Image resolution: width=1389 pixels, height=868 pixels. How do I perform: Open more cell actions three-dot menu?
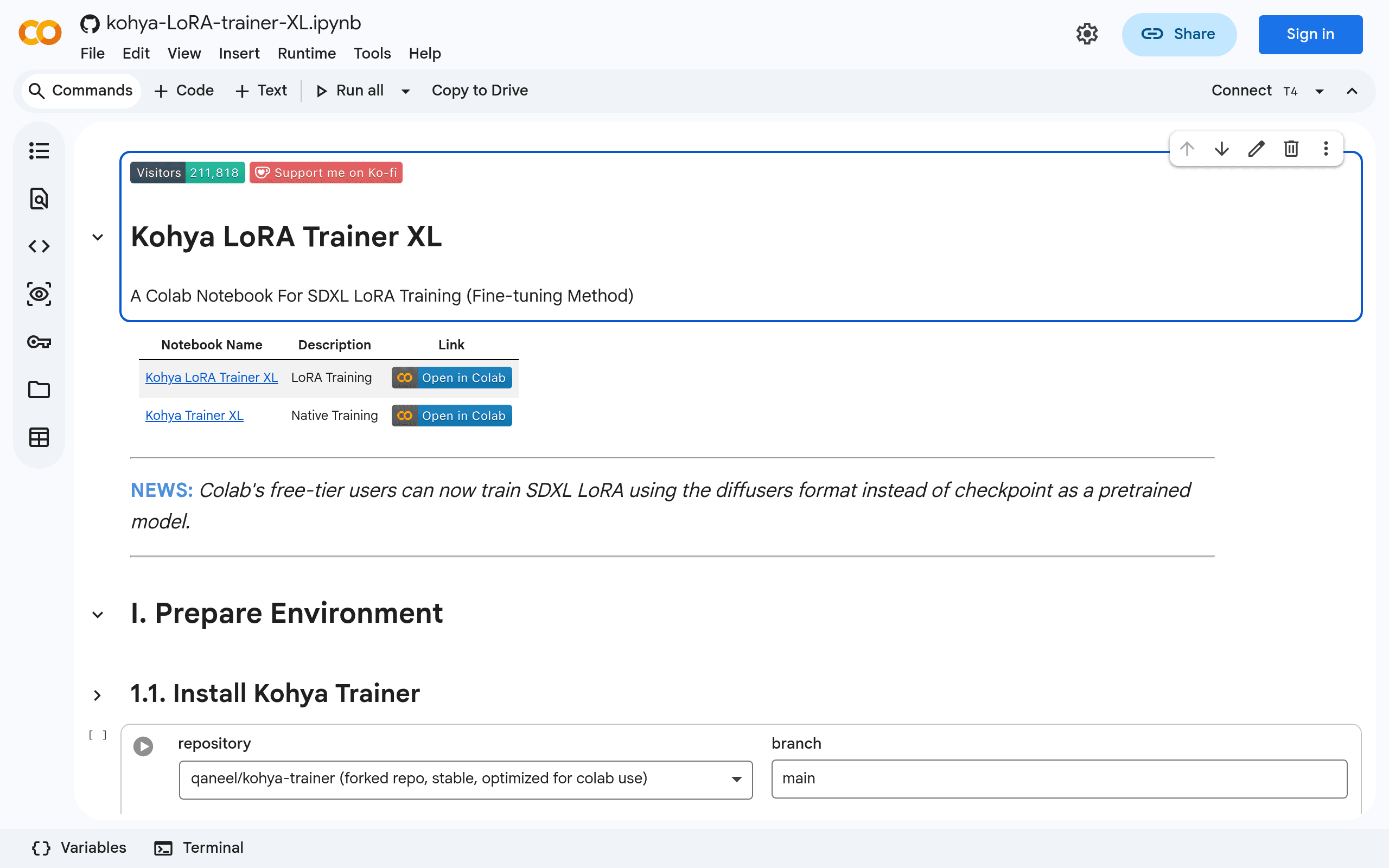point(1326,149)
